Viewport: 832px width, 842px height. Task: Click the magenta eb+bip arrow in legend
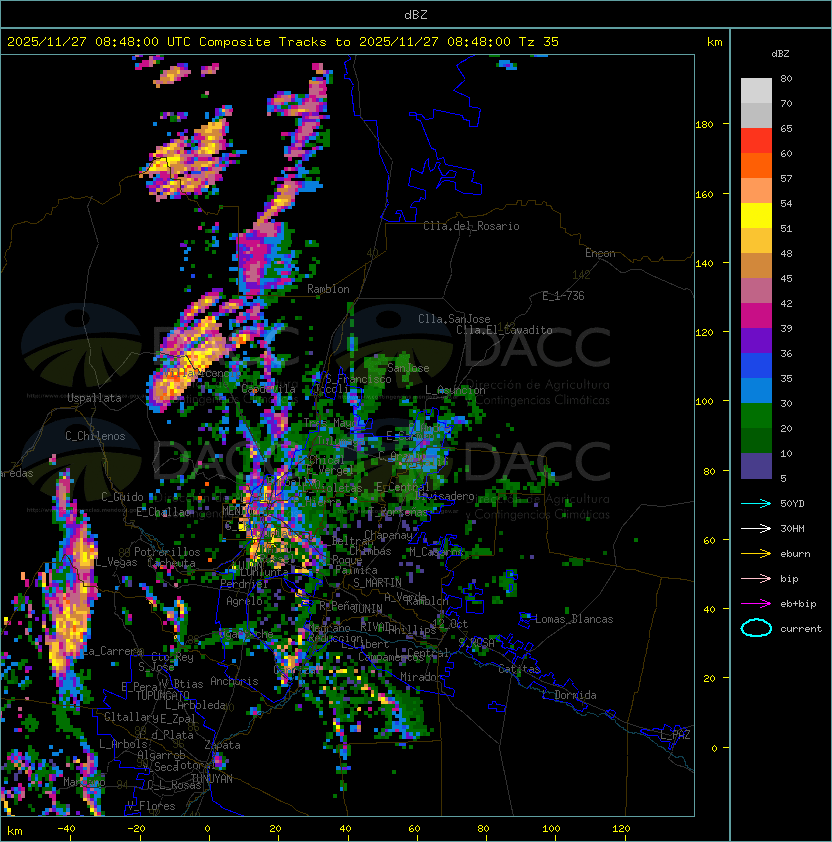click(x=756, y=604)
